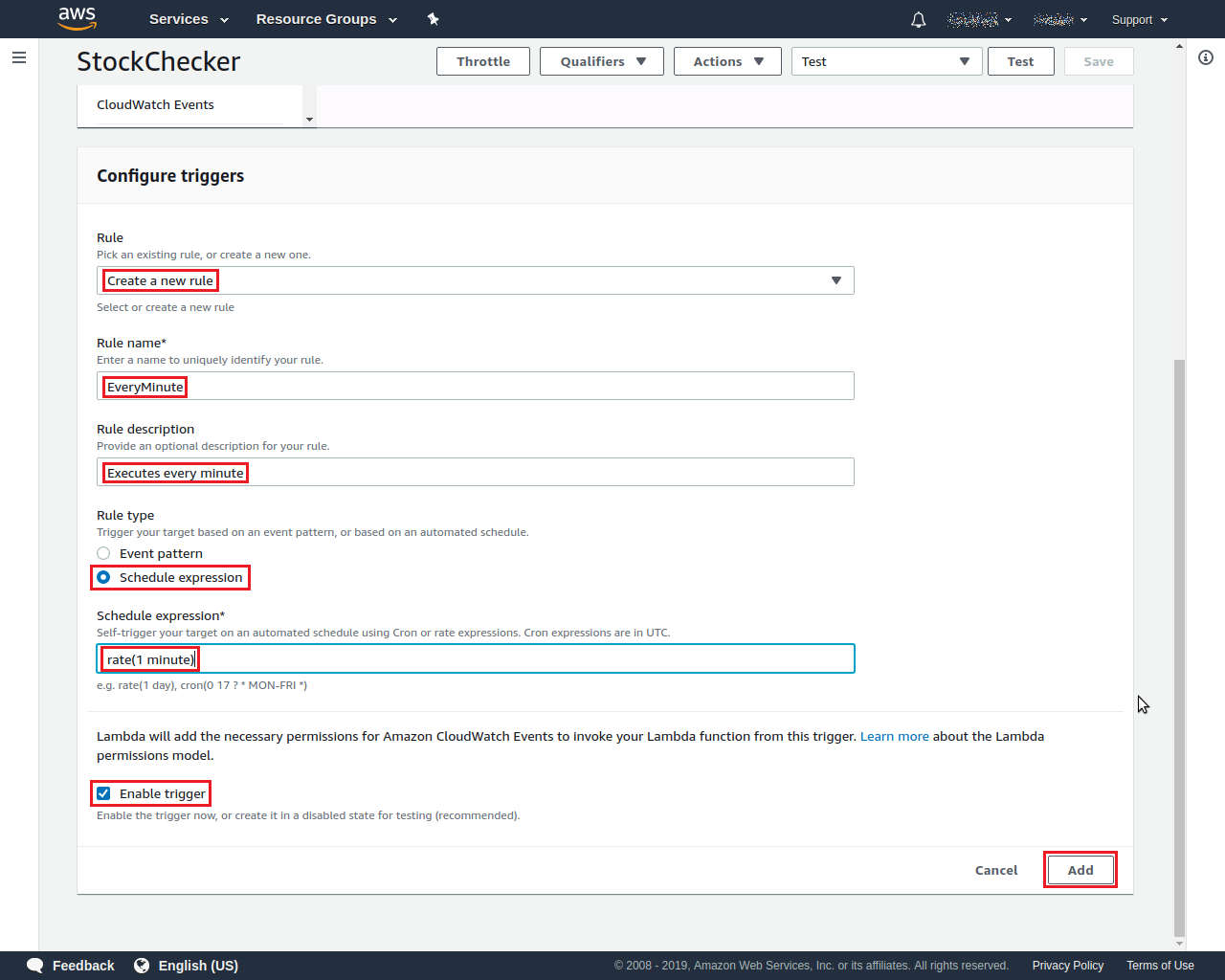Viewport: 1225px width, 980px height.
Task: Select the CloudWatch Events tab
Action: pyautogui.click(x=155, y=104)
